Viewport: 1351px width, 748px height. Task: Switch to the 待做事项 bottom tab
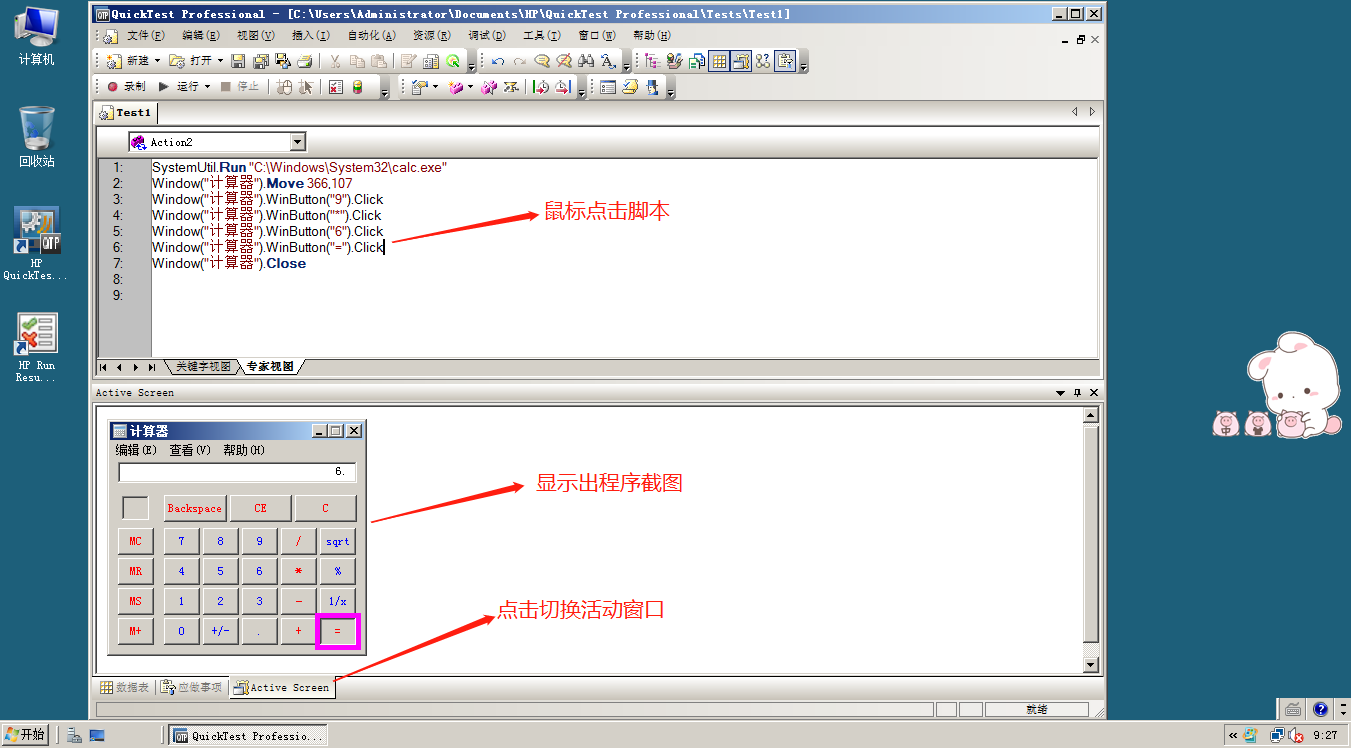[192, 688]
